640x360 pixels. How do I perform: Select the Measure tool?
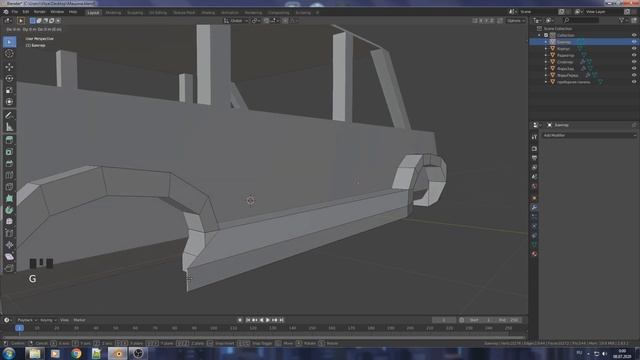tap(9, 127)
